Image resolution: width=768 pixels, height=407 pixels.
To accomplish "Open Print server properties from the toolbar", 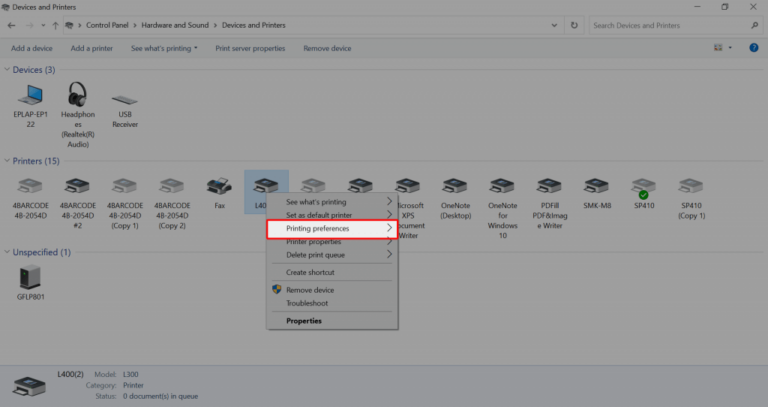I will [x=250, y=48].
